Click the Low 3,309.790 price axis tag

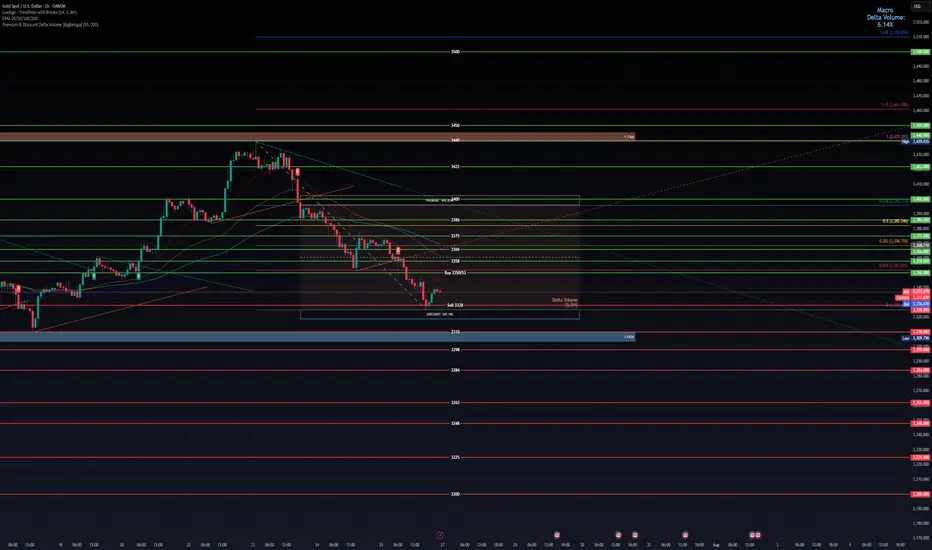[916, 338]
